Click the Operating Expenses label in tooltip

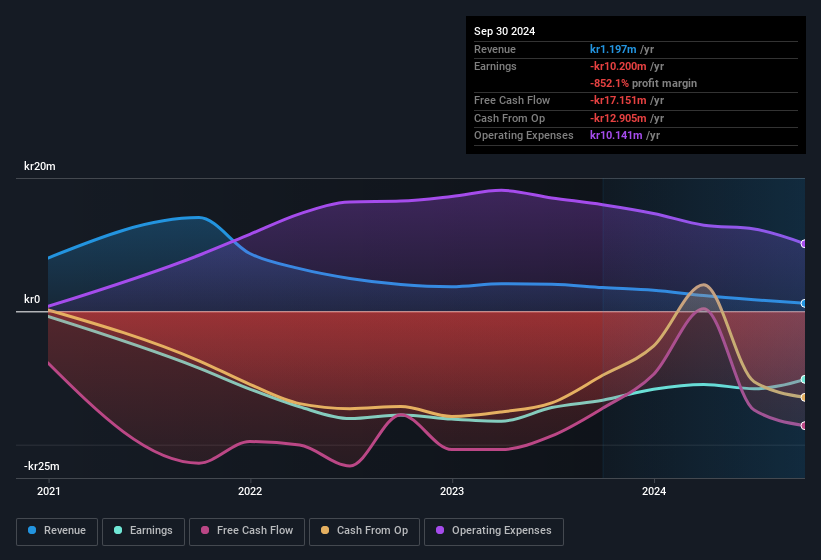(524, 135)
